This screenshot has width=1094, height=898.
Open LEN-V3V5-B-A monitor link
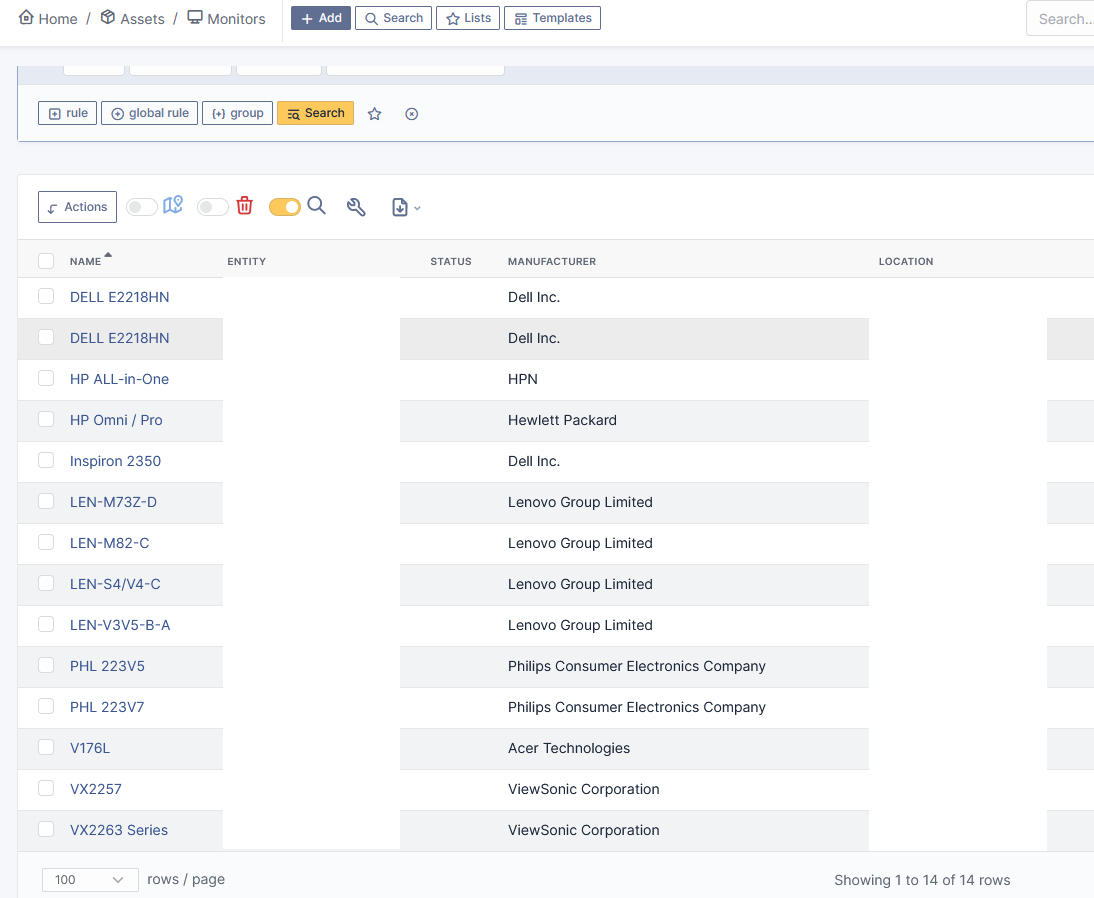120,625
